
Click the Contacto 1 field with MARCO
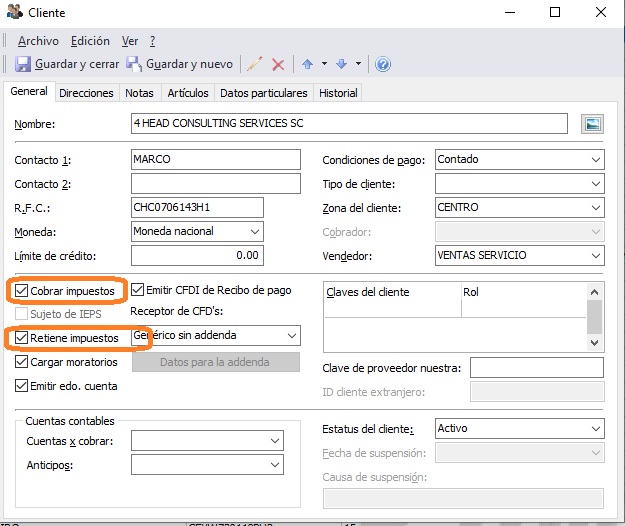216,159
